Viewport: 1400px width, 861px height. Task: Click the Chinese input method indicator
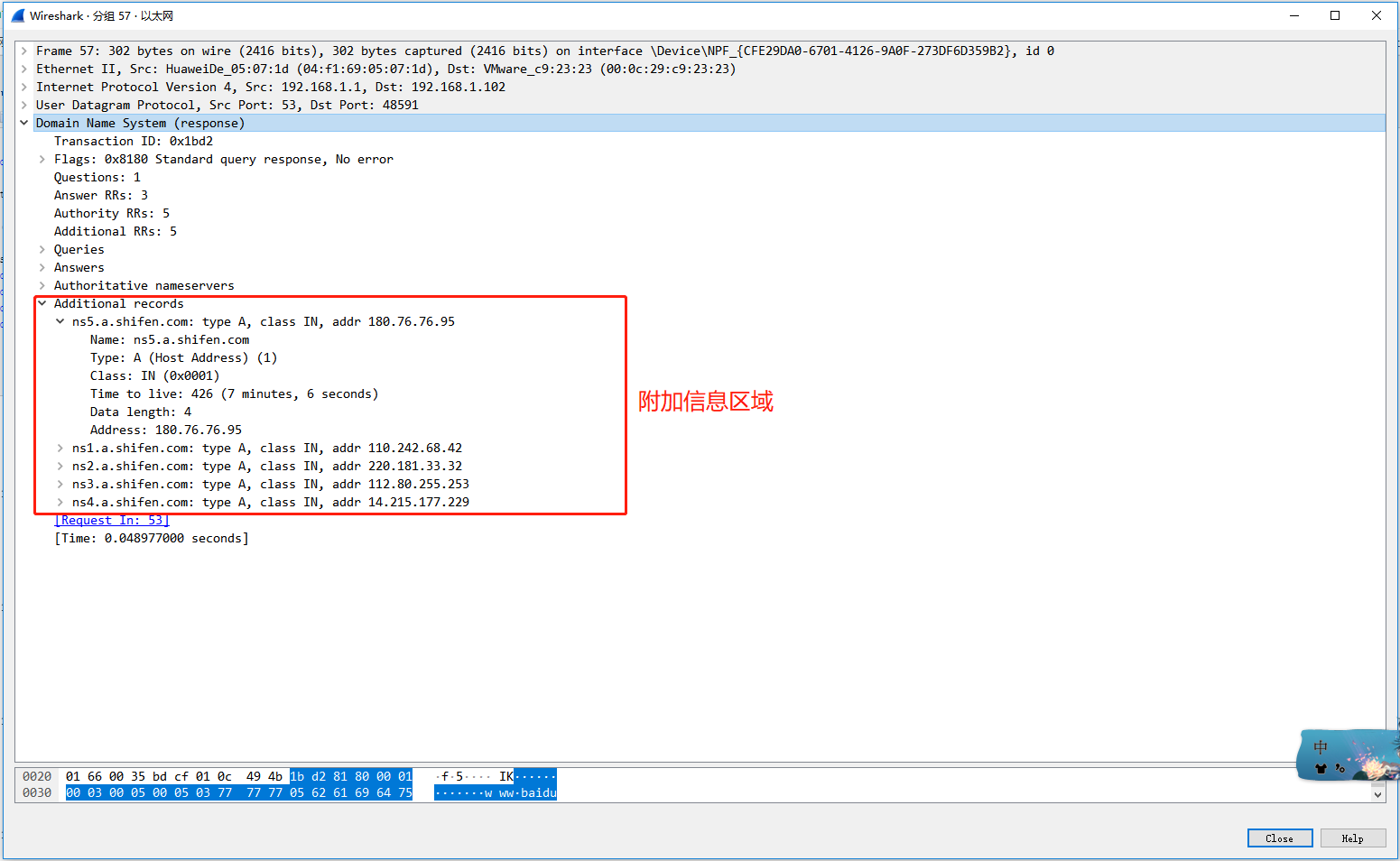pyautogui.click(x=1321, y=747)
